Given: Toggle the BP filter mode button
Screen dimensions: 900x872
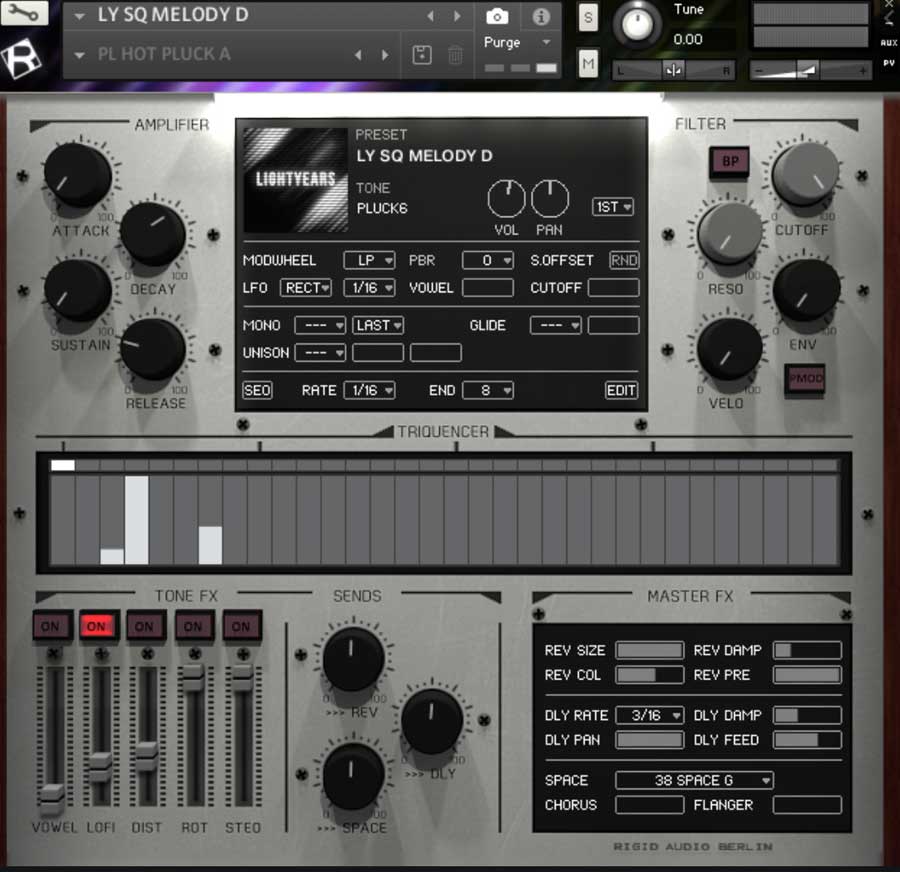Looking at the screenshot, I should (x=730, y=162).
